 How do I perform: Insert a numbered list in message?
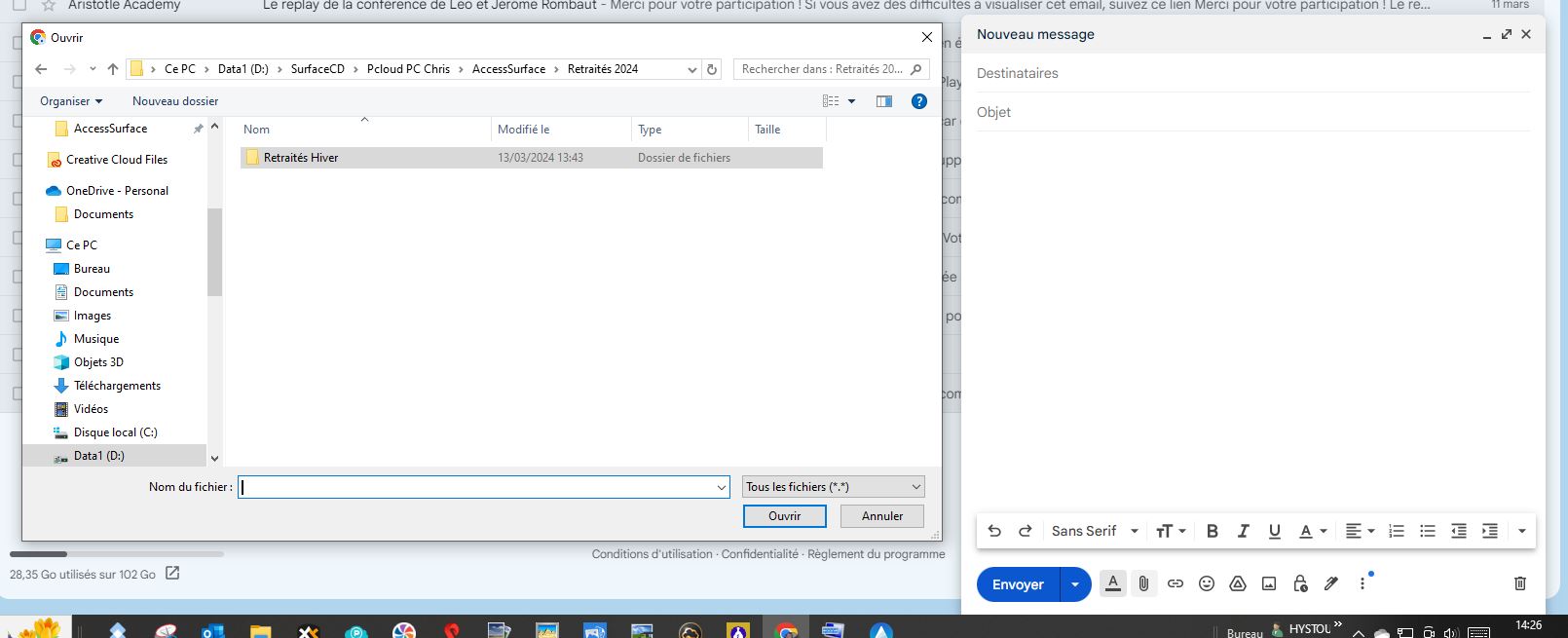(x=1397, y=531)
